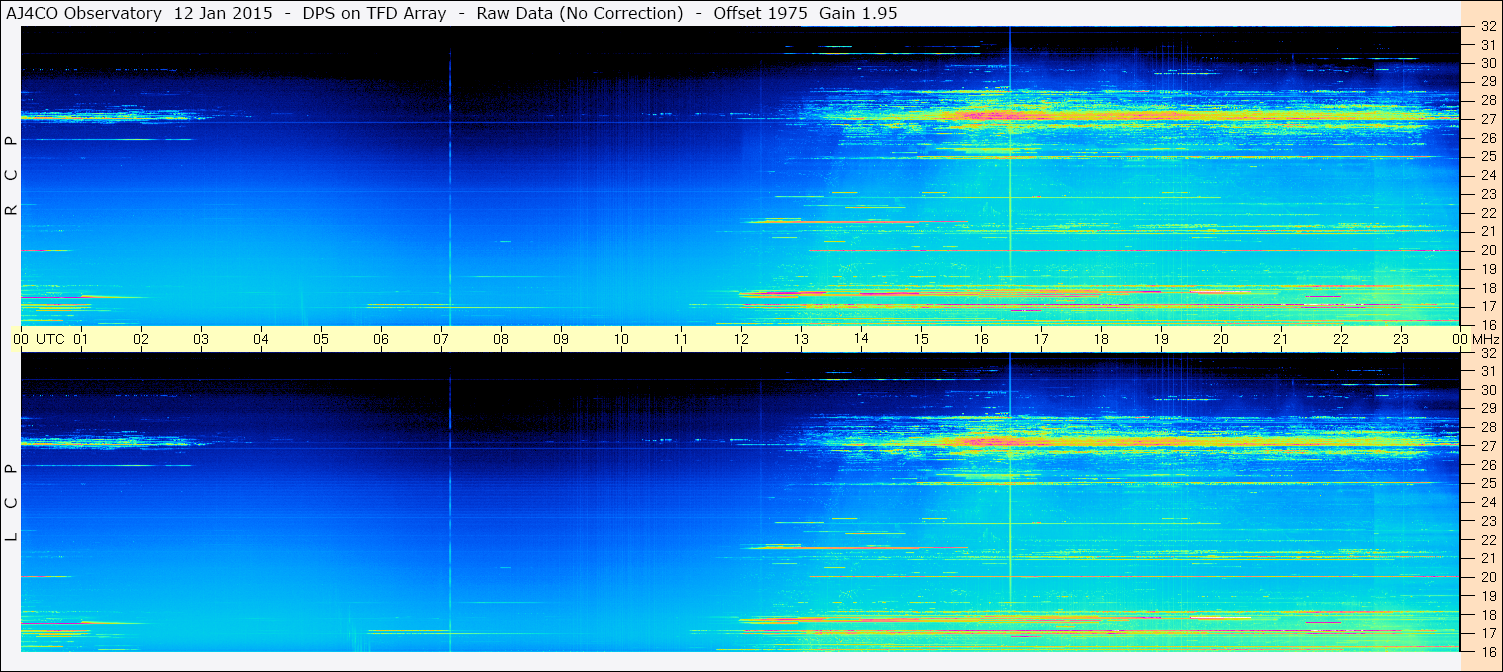The image size is (1503, 672).
Task: Pick the 20 hour marker on the time axis
Action: pyautogui.click(x=1221, y=339)
